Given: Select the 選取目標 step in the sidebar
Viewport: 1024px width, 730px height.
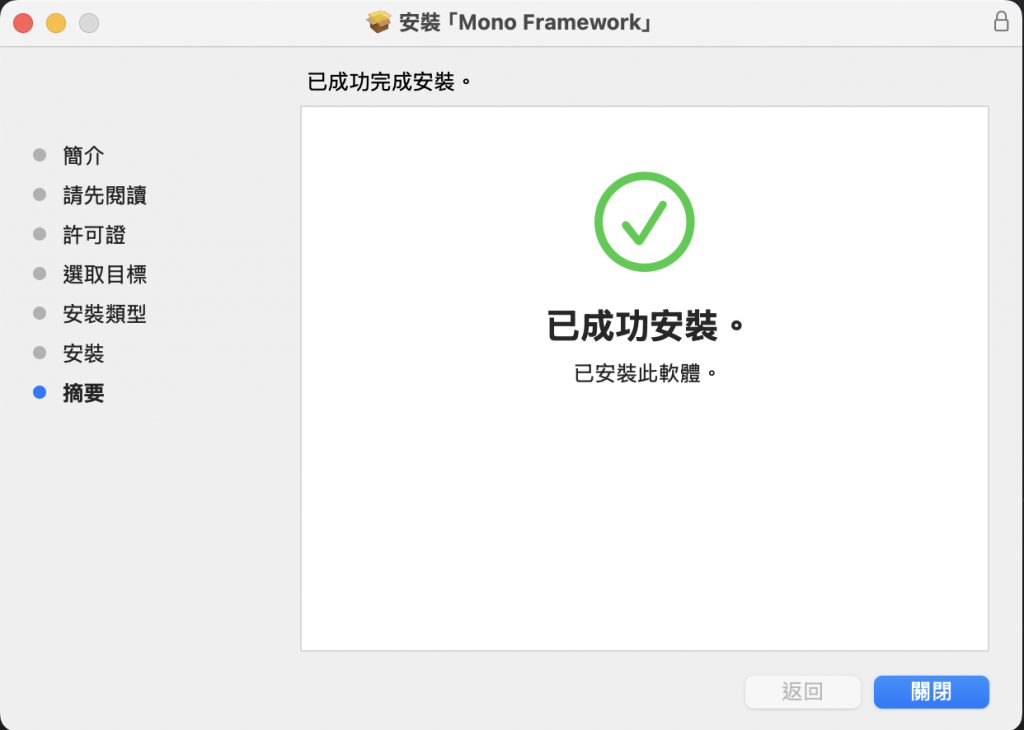Looking at the screenshot, I should [104, 274].
